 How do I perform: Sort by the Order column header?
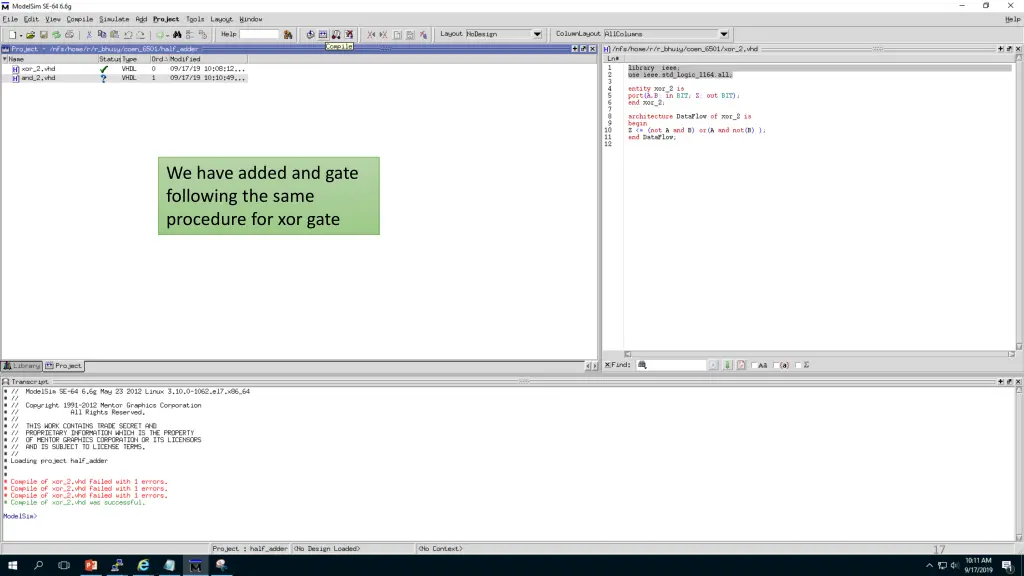pos(159,59)
